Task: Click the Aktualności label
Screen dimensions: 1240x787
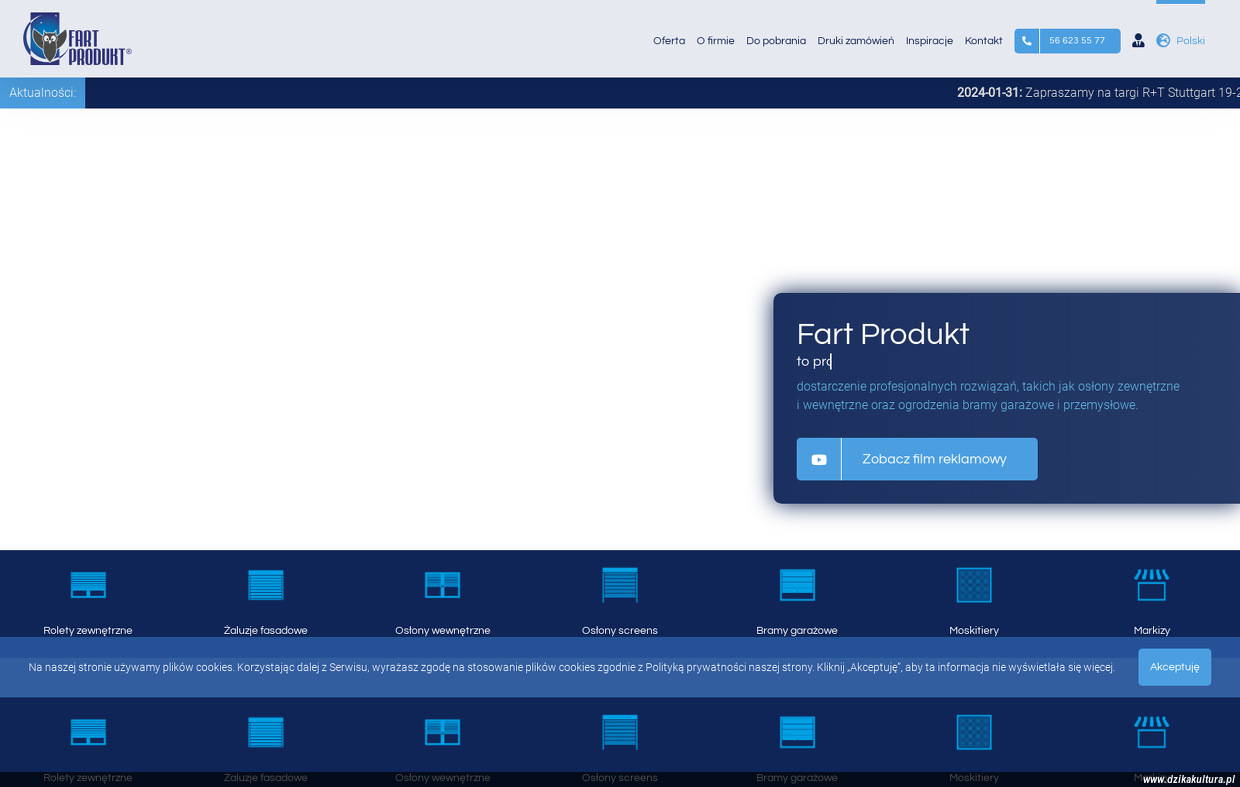Action: 43,93
